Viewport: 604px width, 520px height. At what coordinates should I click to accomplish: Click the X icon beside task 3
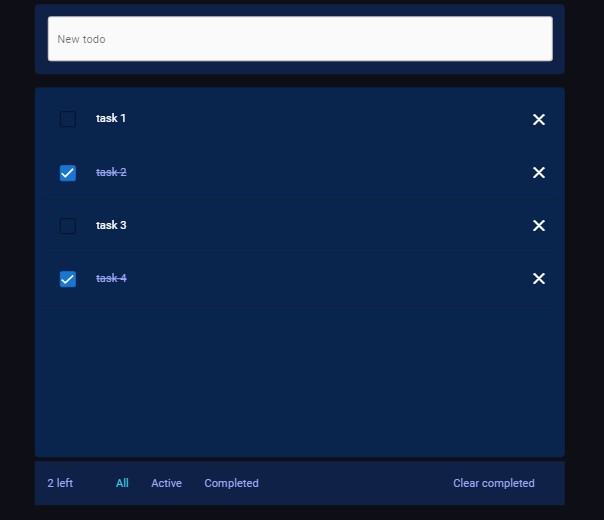pyautogui.click(x=538, y=226)
